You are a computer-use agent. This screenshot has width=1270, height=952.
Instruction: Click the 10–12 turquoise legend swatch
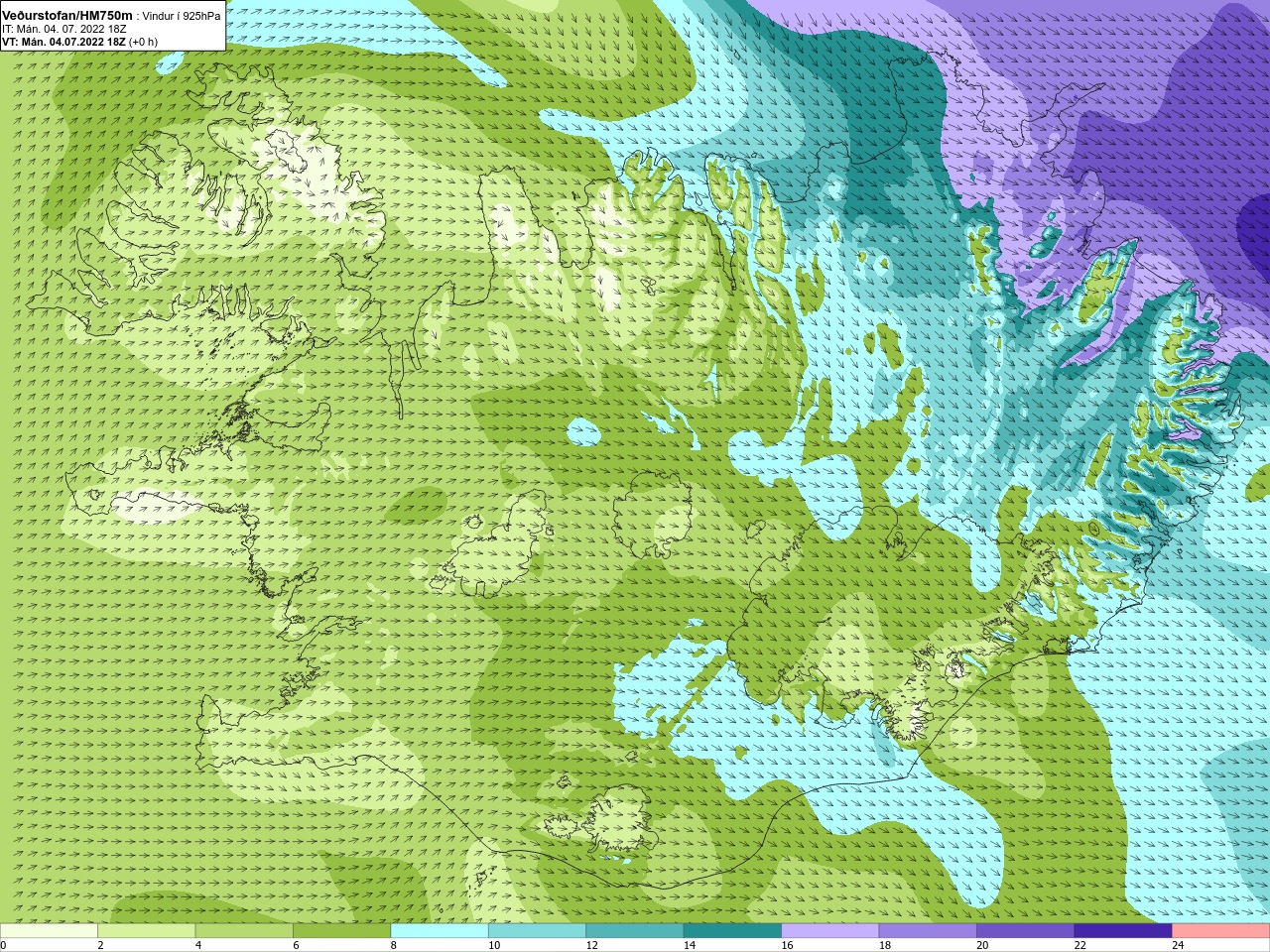pos(537,931)
